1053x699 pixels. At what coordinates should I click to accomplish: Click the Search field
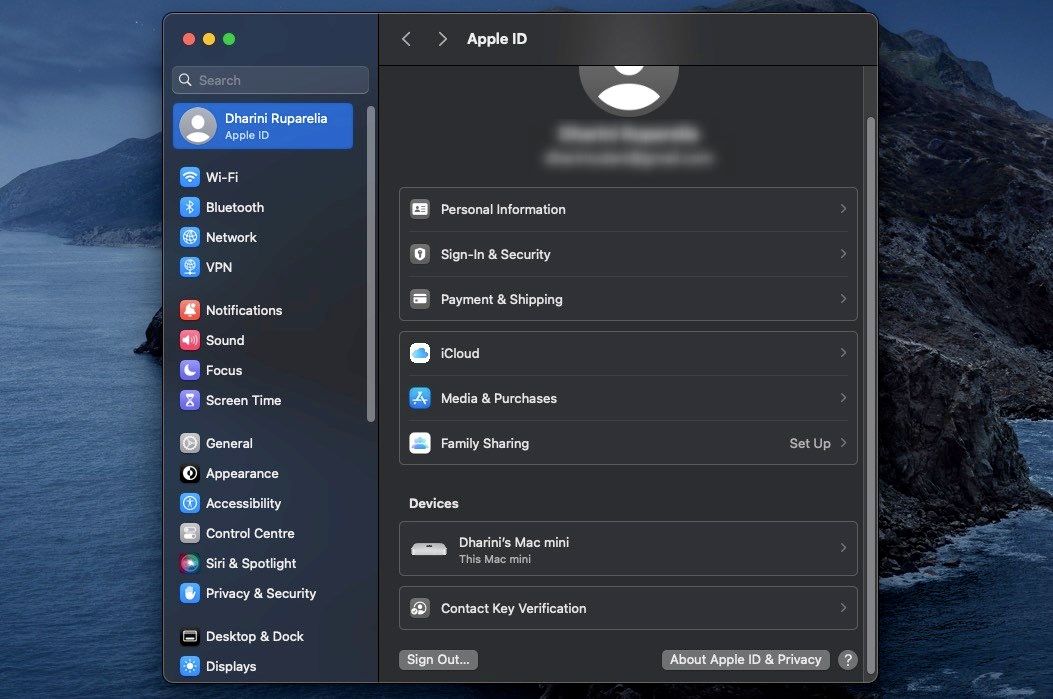tap(270, 80)
